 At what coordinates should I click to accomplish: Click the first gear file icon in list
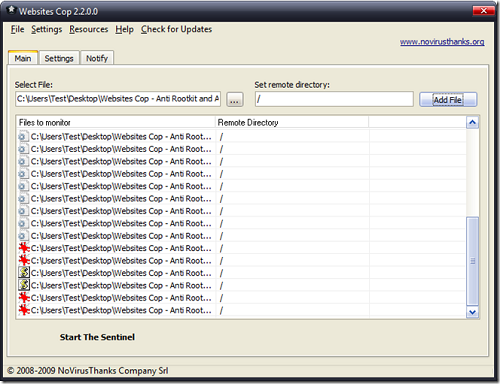click(23, 137)
